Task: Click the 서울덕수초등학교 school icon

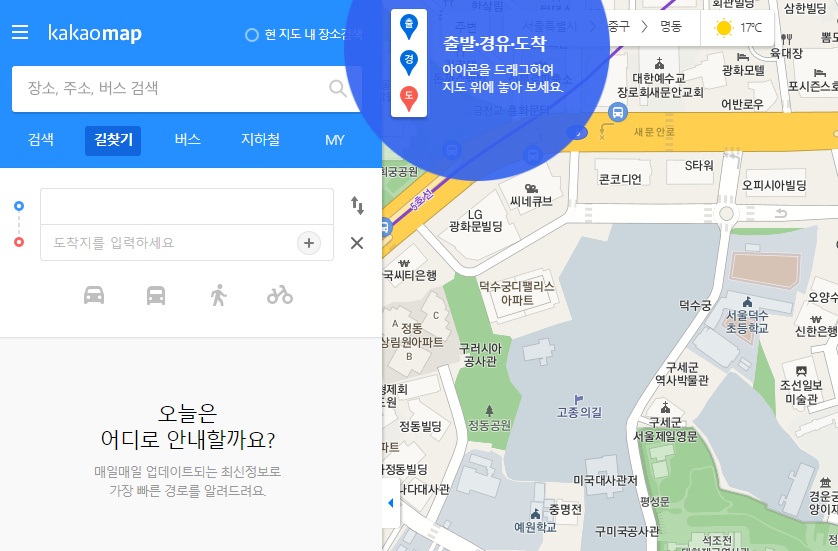Action: [747, 302]
